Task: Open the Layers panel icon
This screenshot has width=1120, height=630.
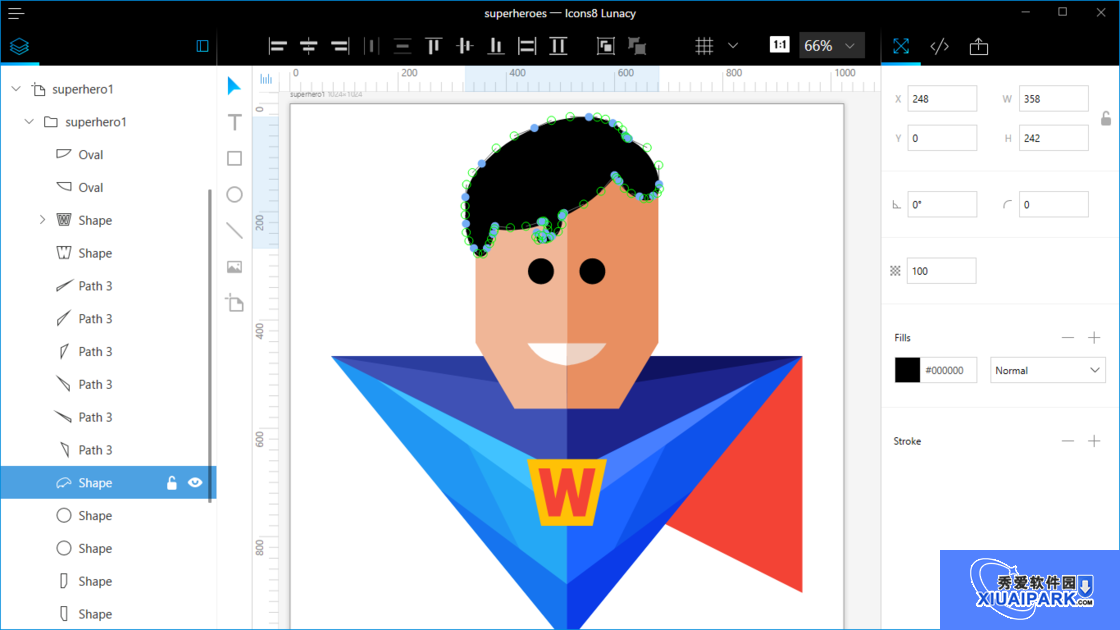Action: pos(19,46)
